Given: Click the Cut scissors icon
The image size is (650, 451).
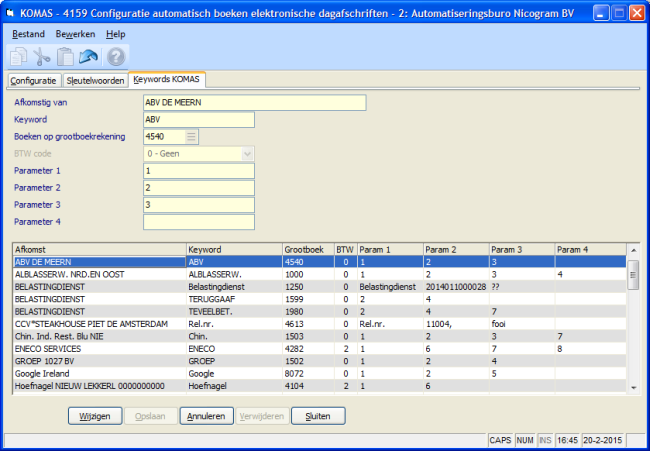Looking at the screenshot, I should 41,57.
